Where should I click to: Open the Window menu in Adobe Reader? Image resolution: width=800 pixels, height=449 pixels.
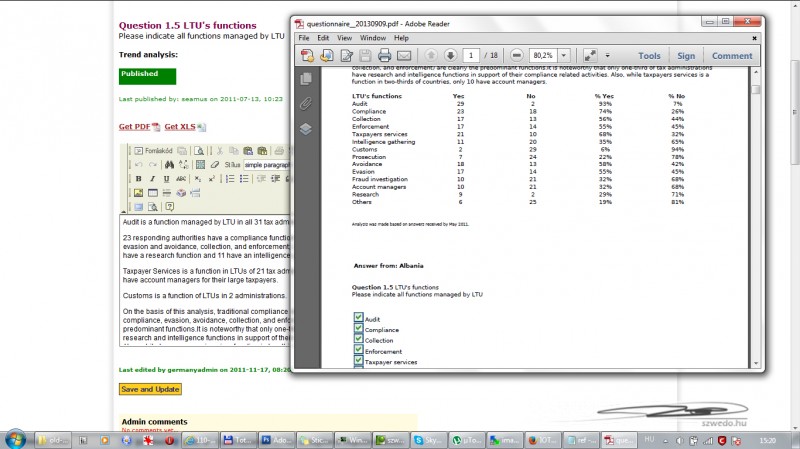click(x=374, y=37)
